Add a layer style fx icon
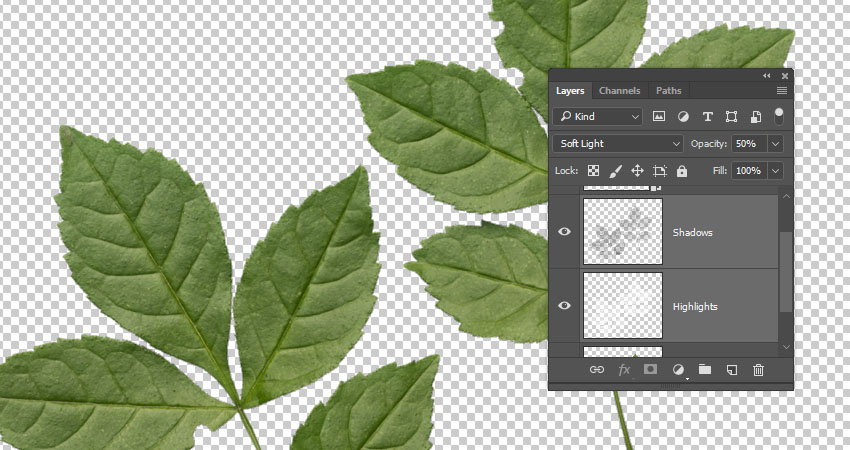850x450 pixels. pos(624,370)
